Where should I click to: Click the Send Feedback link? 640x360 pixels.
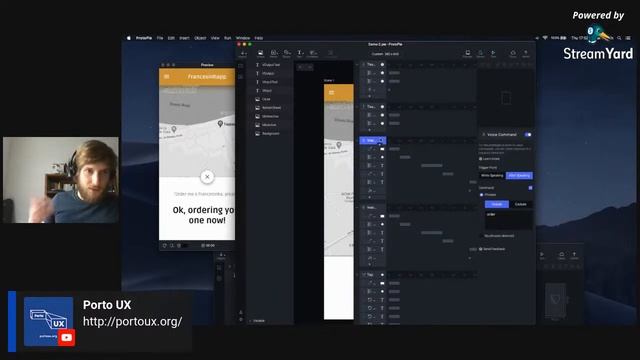point(492,249)
